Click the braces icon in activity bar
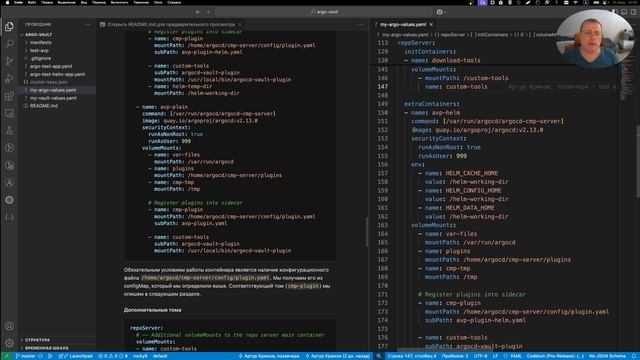640x360 pixels. pyautogui.click(x=9, y=217)
